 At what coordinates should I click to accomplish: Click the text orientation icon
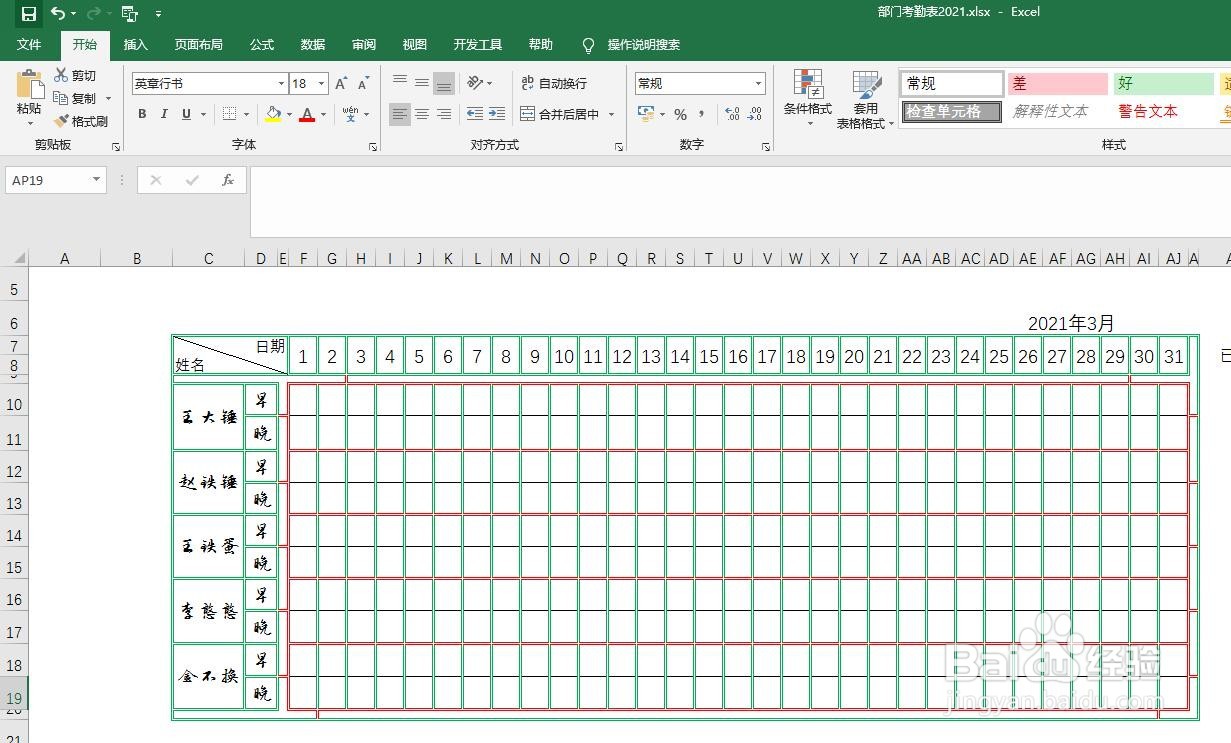474,83
